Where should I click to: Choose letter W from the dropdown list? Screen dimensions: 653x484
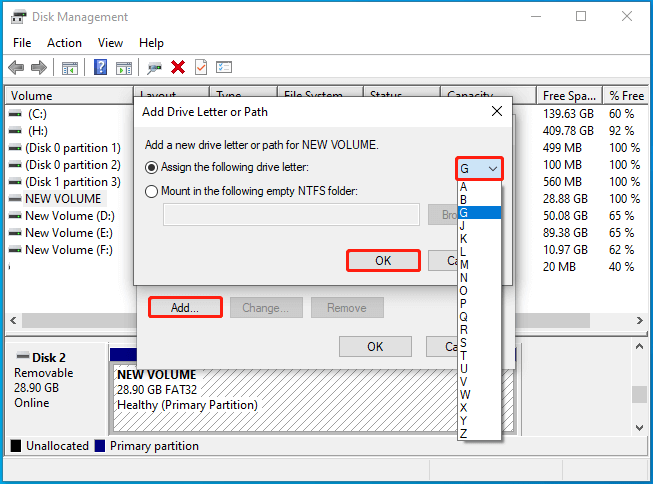click(479, 394)
